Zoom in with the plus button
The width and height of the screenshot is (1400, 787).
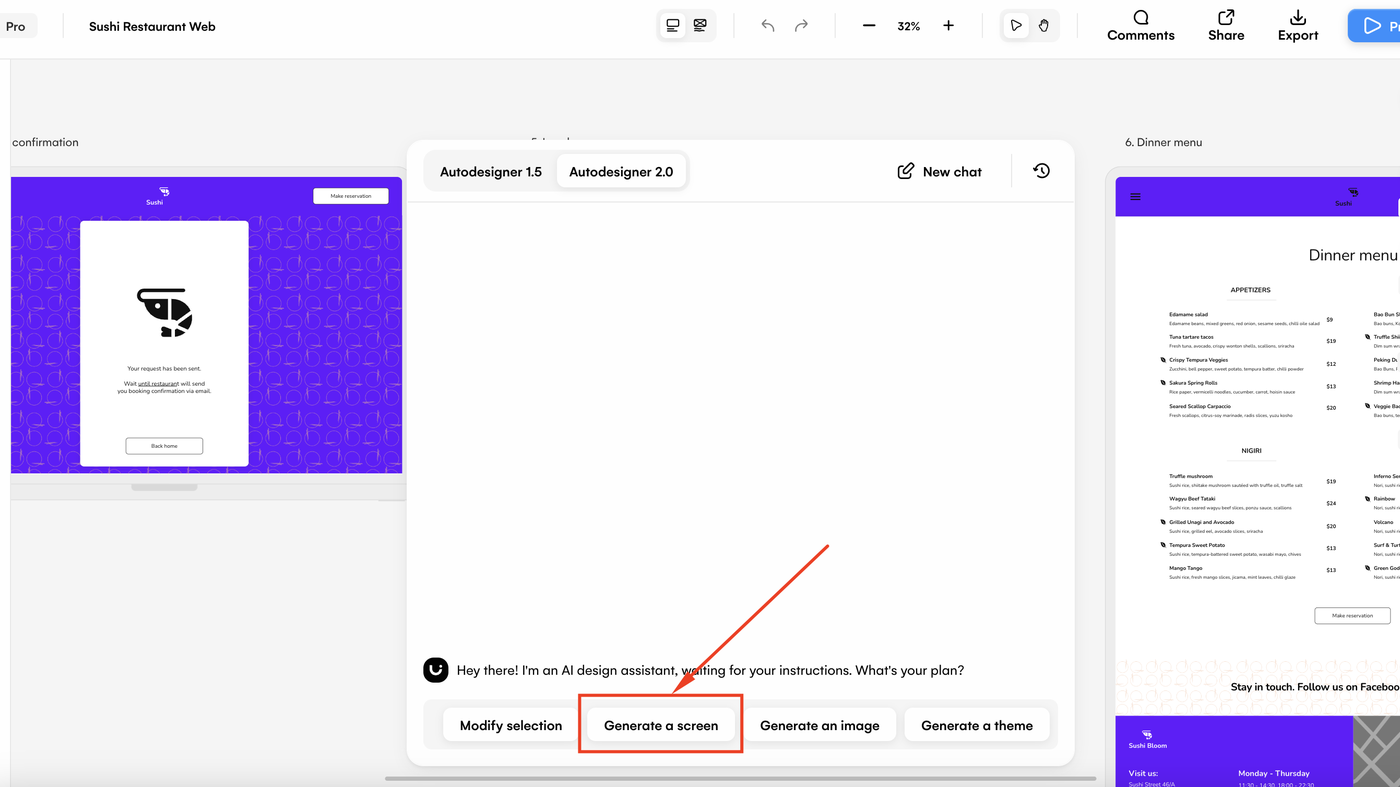click(x=948, y=26)
